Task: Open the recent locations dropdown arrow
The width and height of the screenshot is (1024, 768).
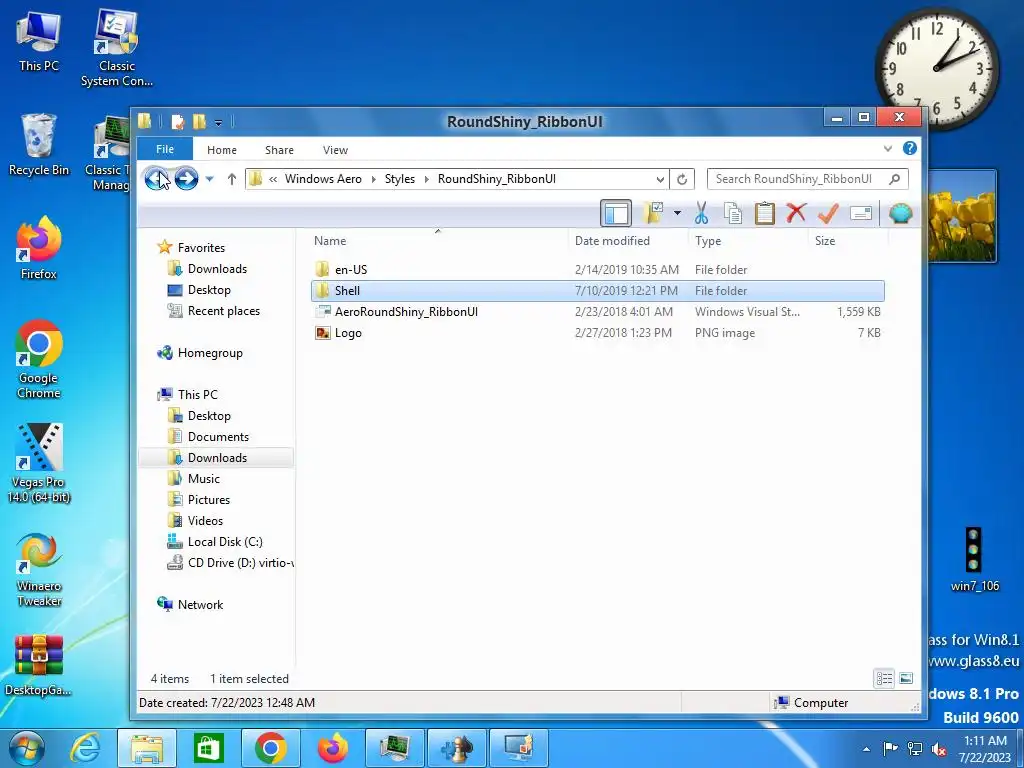Action: (x=210, y=179)
